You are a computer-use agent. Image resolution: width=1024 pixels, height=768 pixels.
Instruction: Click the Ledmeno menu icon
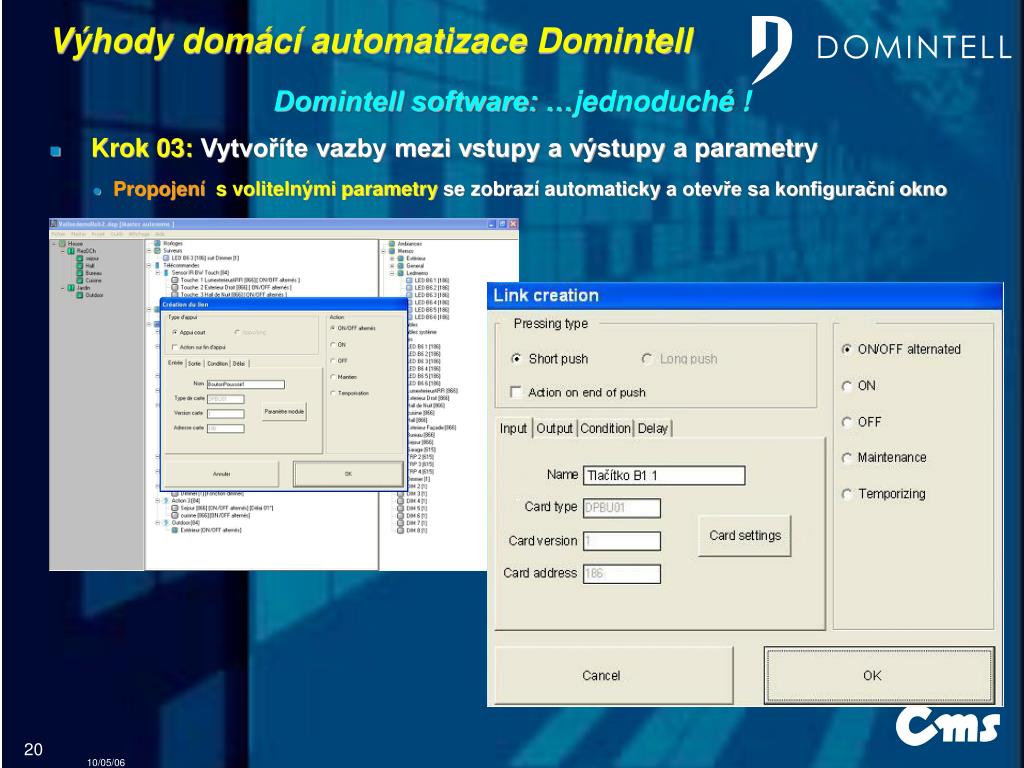tap(401, 273)
